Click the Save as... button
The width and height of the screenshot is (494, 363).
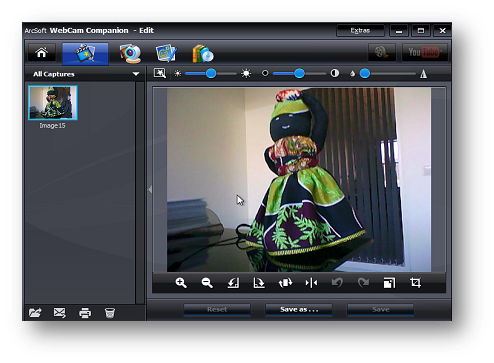tap(299, 310)
